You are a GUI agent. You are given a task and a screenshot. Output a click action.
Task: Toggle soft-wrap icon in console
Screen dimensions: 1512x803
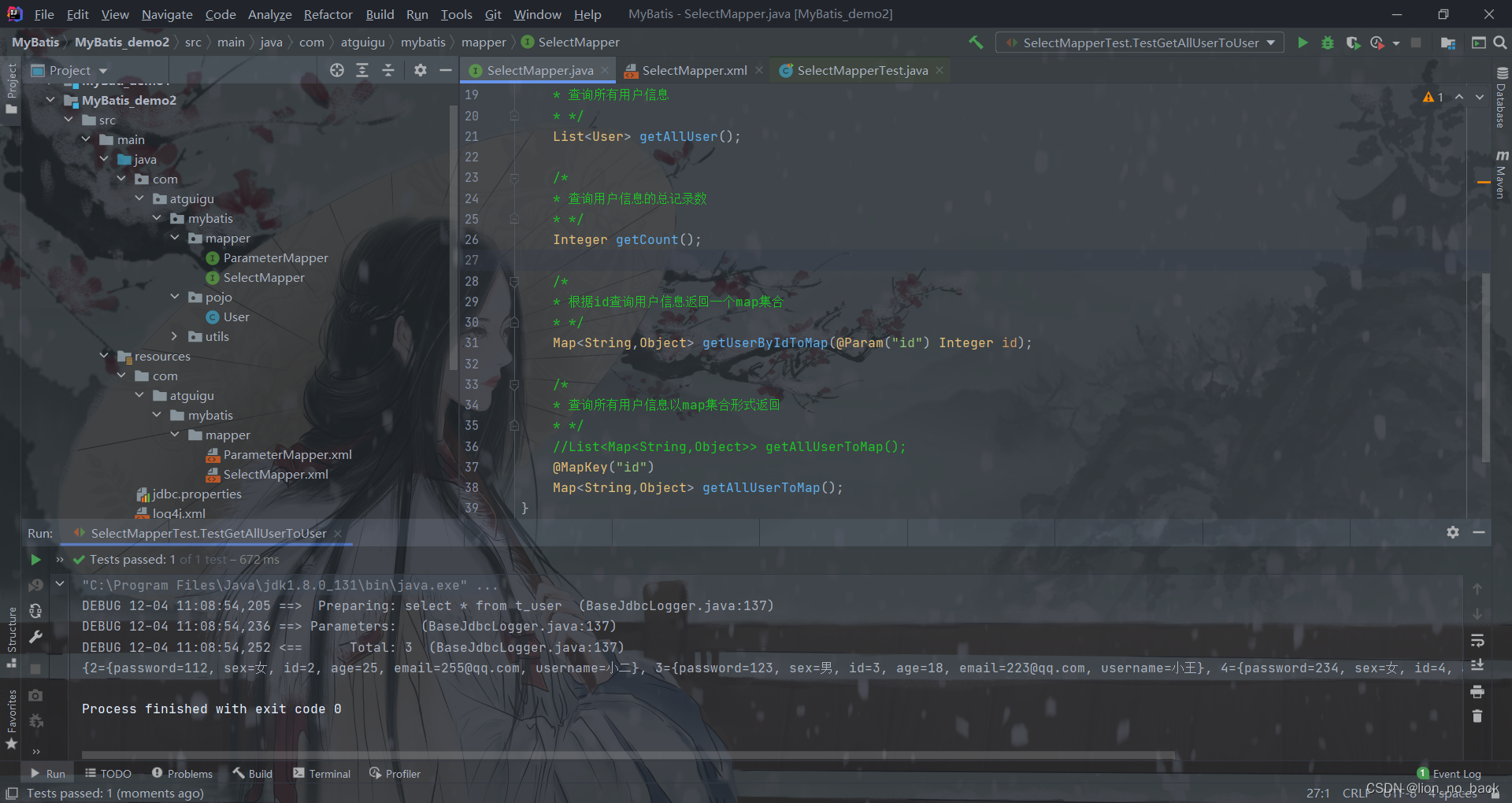(x=1477, y=640)
